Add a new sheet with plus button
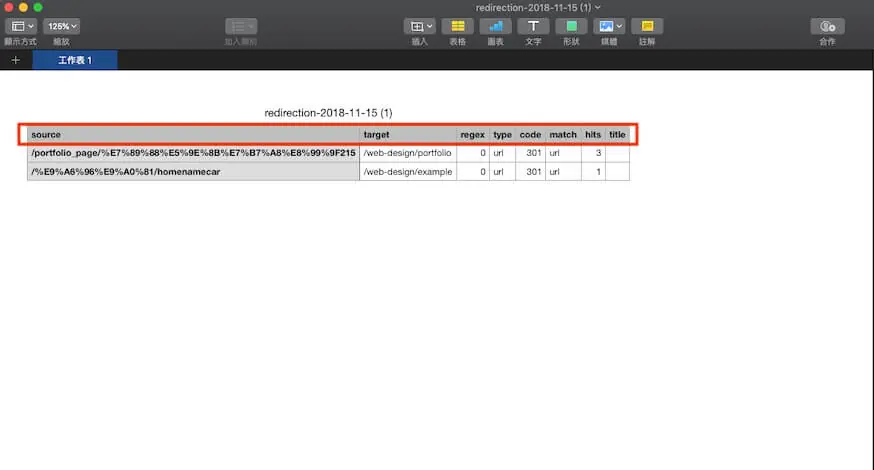The image size is (874, 470). 16,60
